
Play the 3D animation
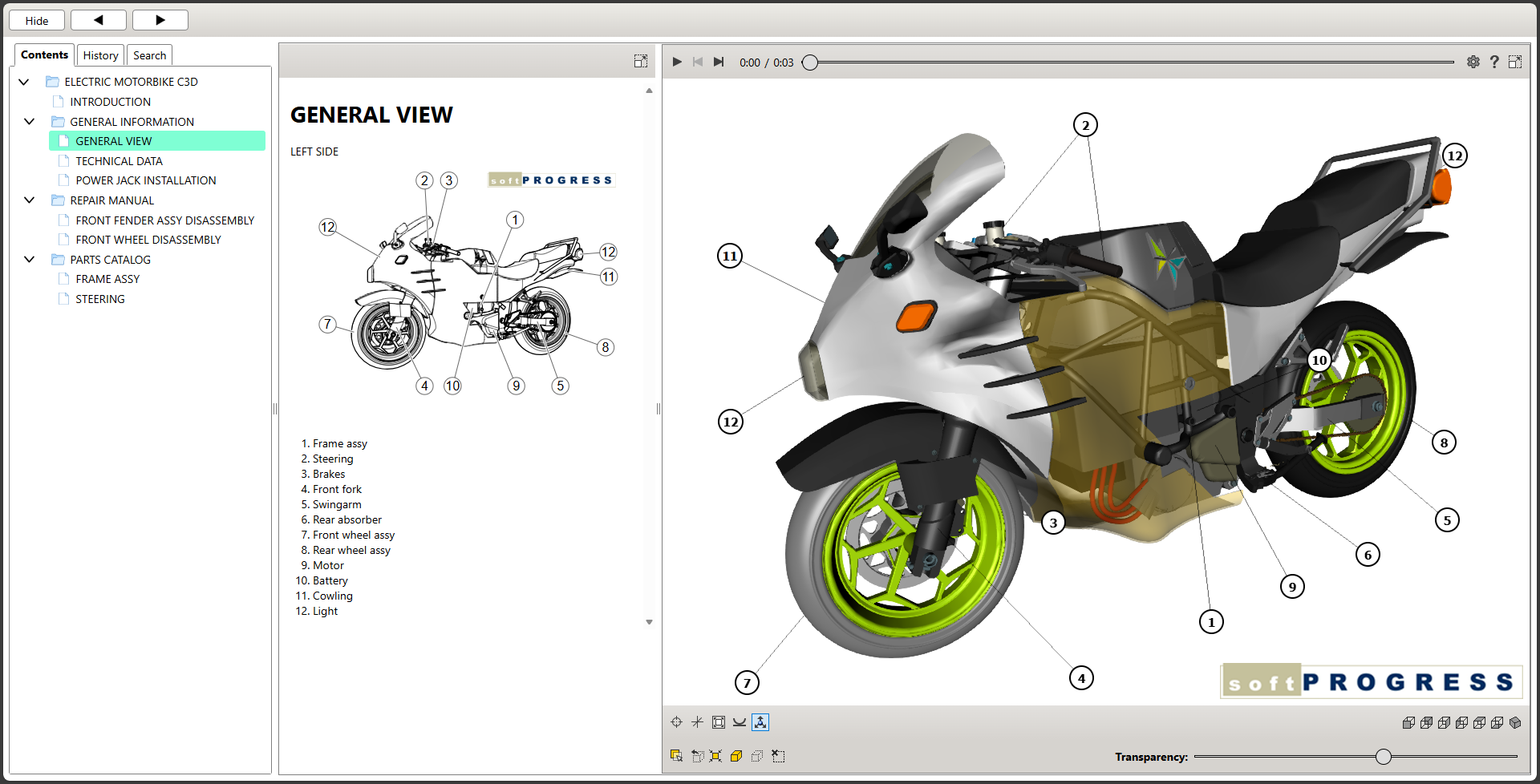(x=677, y=62)
